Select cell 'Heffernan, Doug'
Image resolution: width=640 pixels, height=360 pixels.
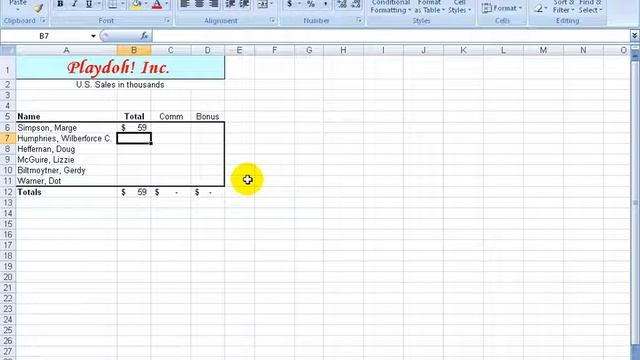click(x=67, y=149)
